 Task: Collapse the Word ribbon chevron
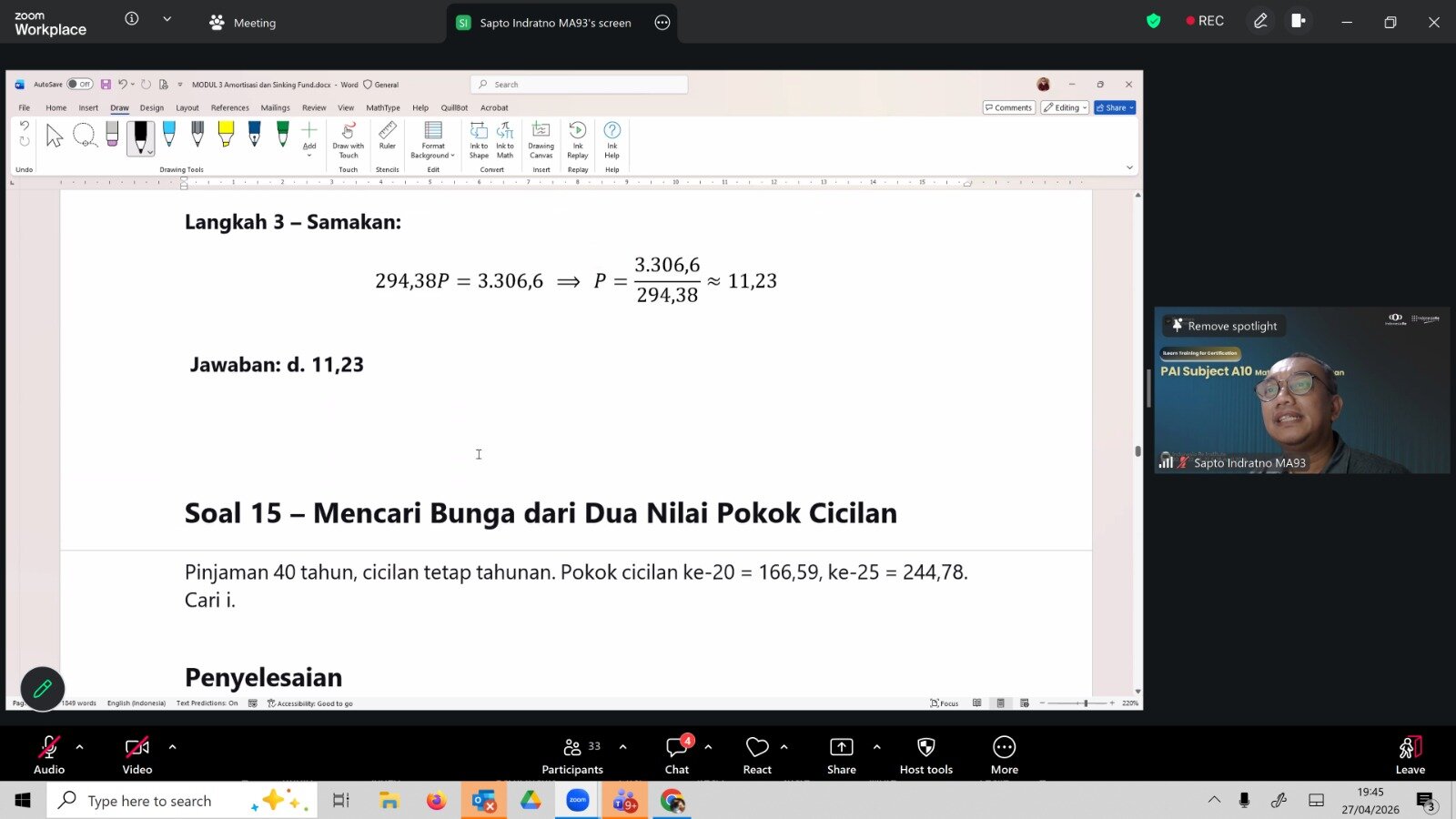click(1129, 167)
